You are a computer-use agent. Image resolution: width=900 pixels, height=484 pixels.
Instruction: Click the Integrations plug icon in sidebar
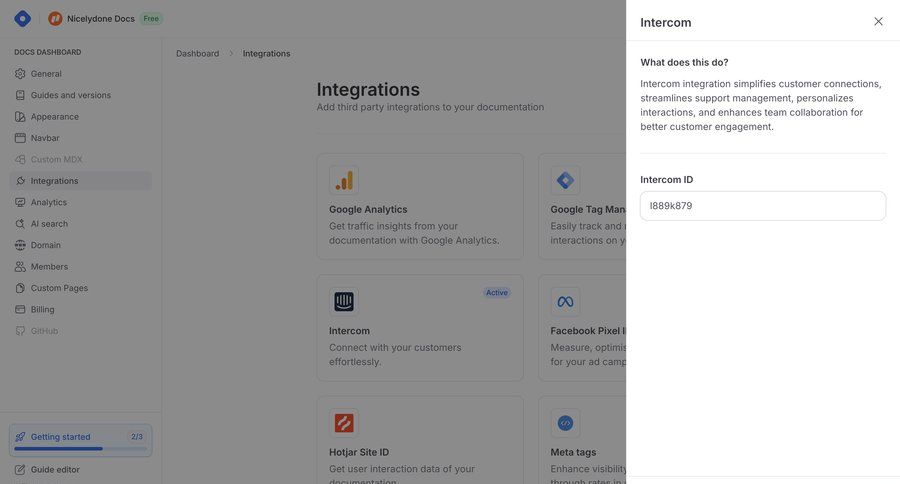point(20,181)
